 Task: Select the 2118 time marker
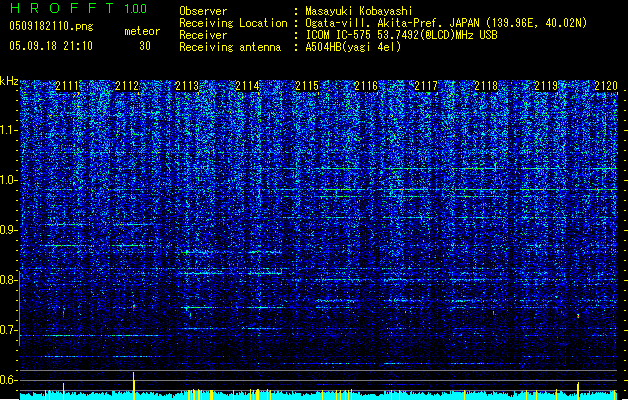click(x=486, y=86)
